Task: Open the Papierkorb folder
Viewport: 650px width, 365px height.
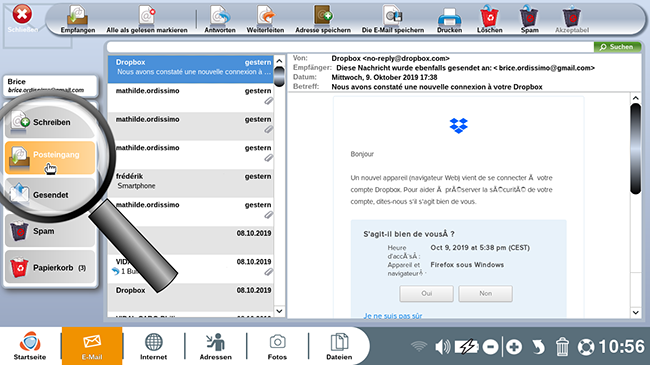Action: coord(50,268)
